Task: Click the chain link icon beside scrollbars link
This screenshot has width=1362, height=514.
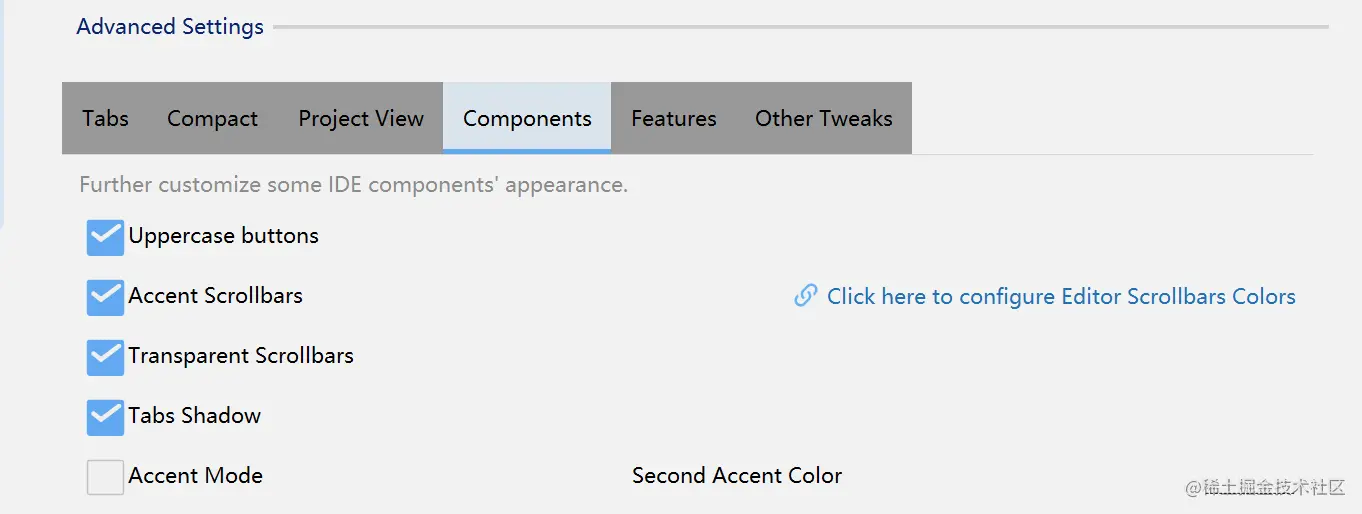Action: (805, 295)
